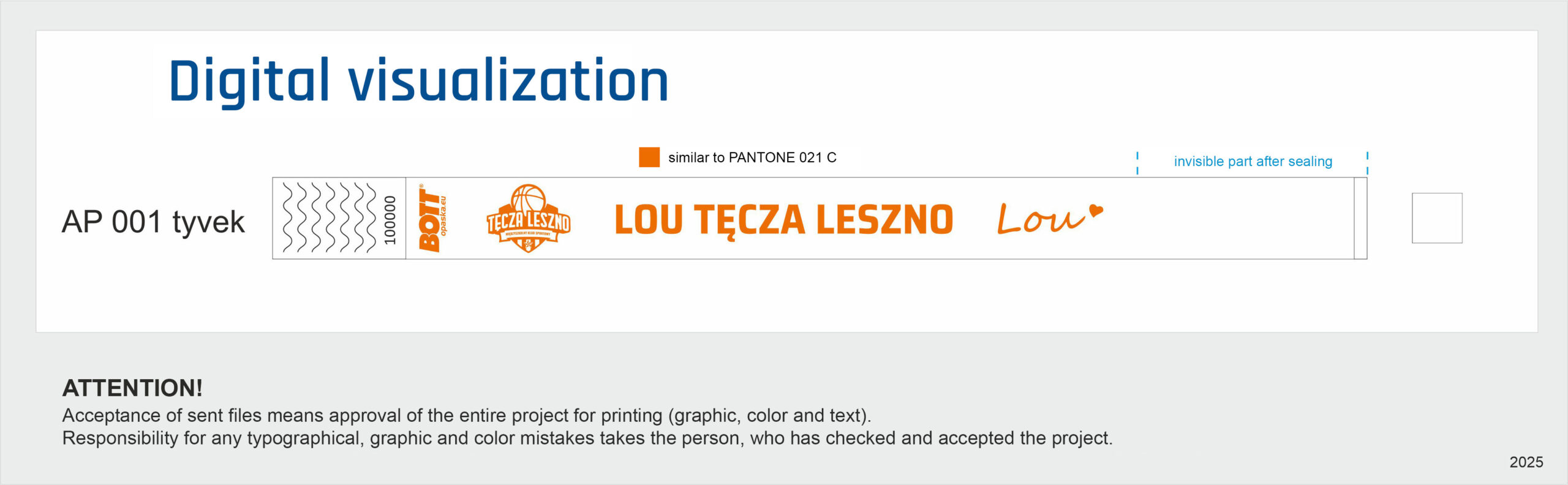Click the Acceptance of sent files sentence

coord(466,416)
